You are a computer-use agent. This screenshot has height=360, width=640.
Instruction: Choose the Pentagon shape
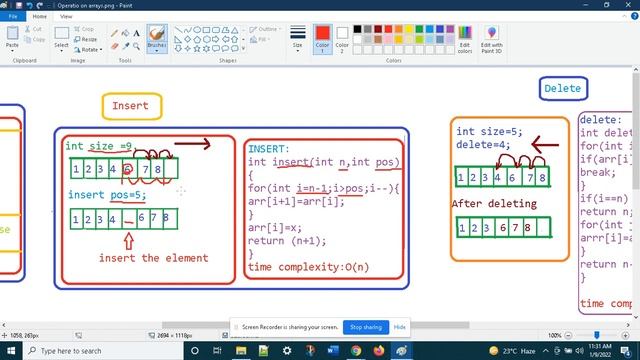[x=197, y=40]
